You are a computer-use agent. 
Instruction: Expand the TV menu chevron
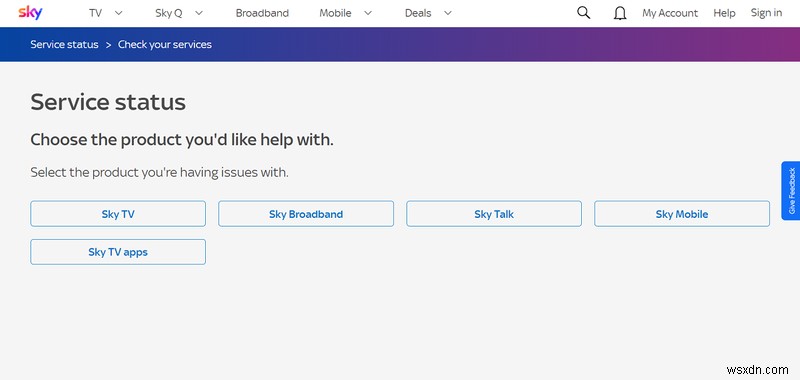click(118, 13)
